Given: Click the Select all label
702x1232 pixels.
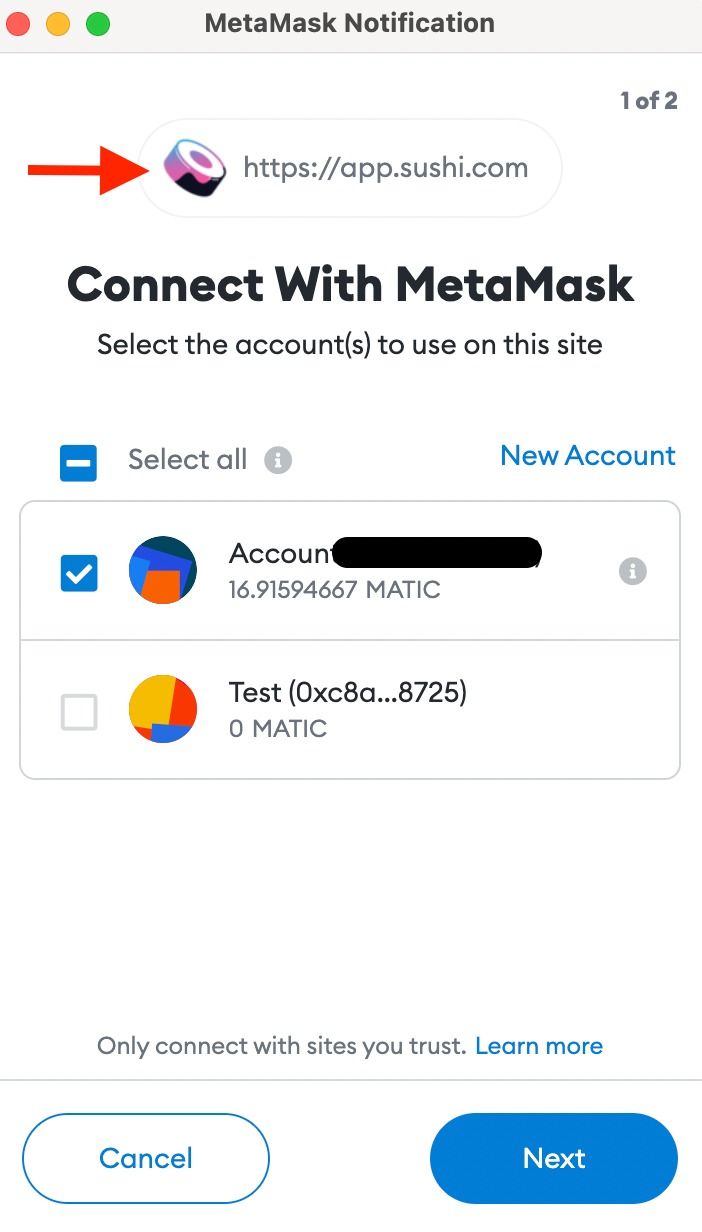Looking at the screenshot, I should pos(187,460).
